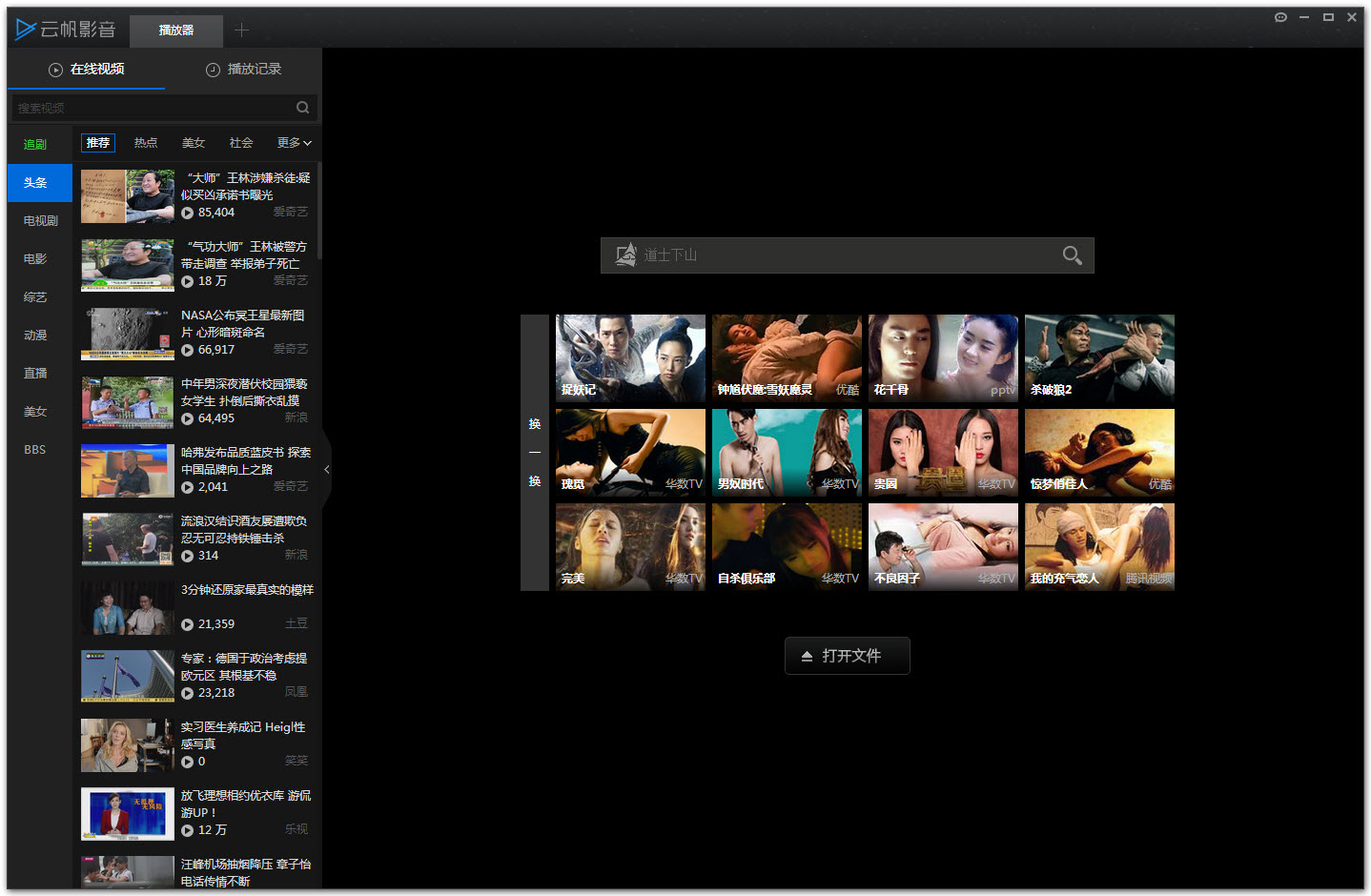Viewport: 1371px width, 896px height.
Task: Select the 热点 category tab
Action: (146, 143)
